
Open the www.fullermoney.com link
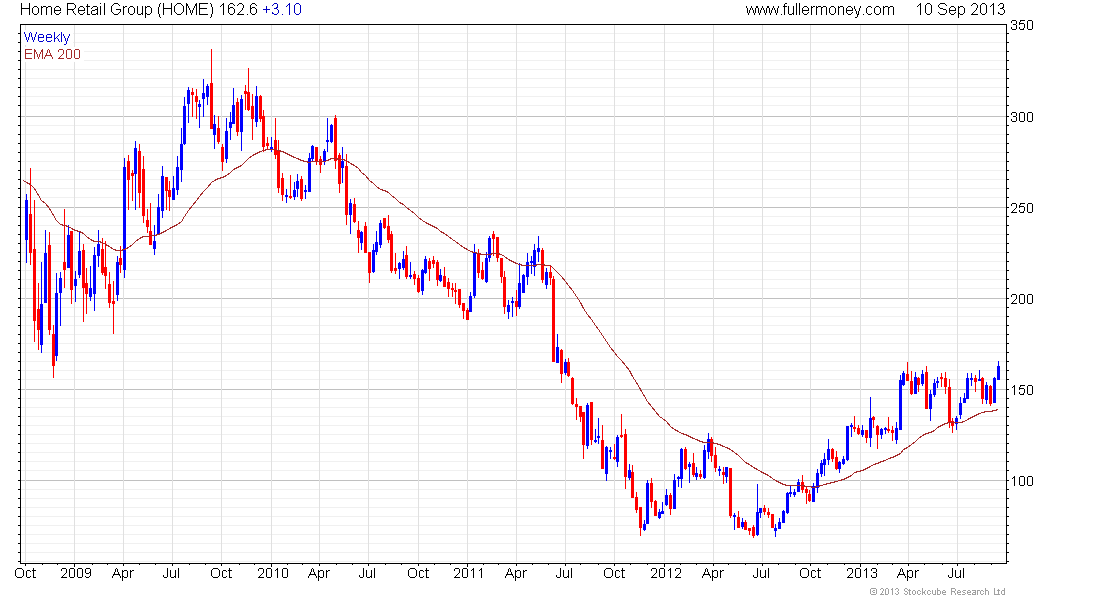(819, 10)
